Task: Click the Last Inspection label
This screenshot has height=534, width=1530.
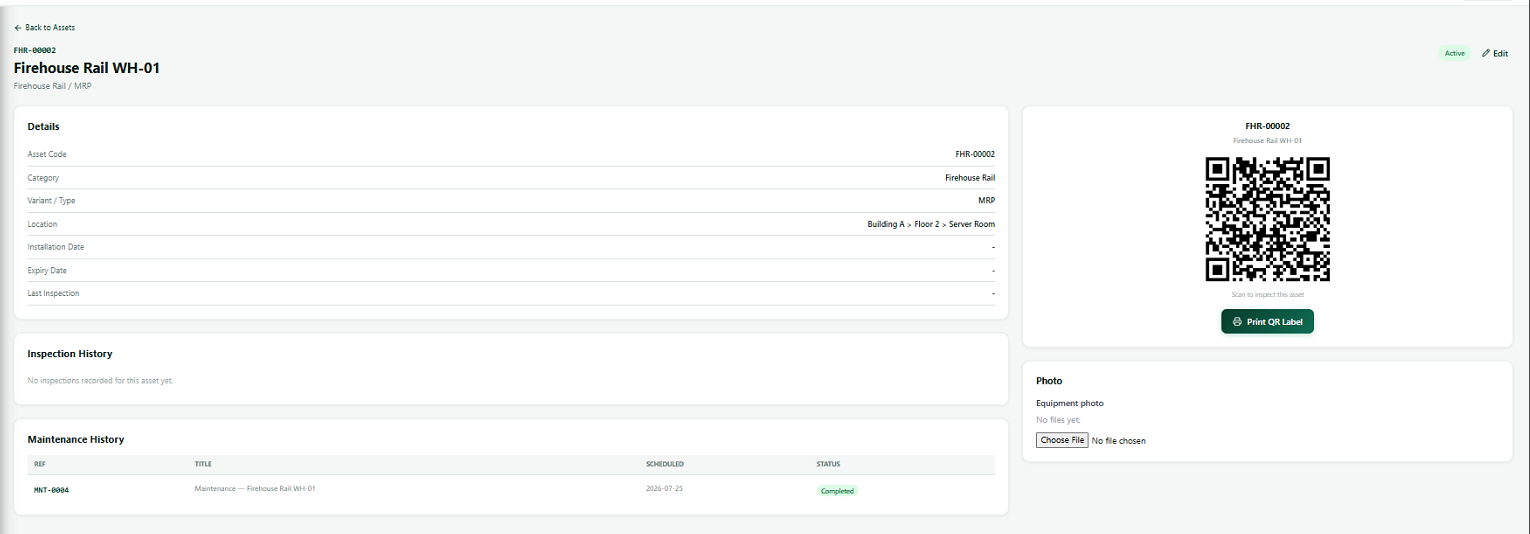Action: point(53,293)
